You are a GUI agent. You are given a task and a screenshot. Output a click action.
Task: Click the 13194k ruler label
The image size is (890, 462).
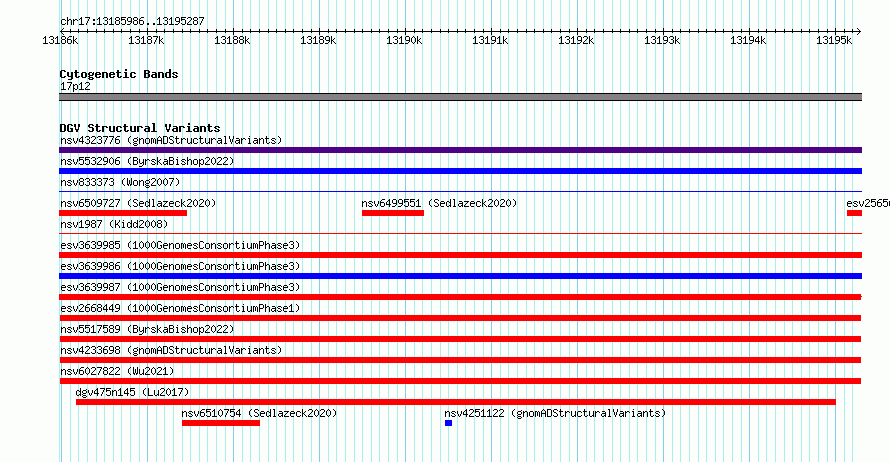pos(748,41)
